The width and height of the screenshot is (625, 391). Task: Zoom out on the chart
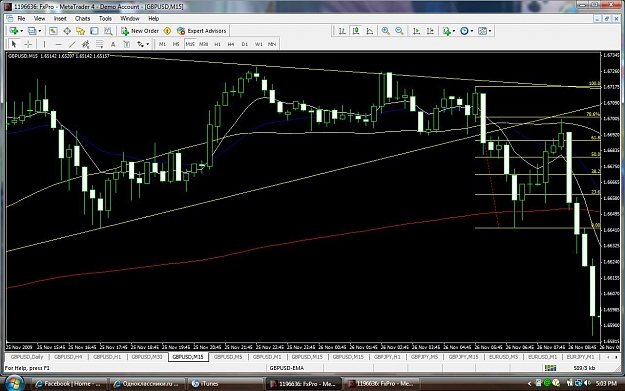399,31
